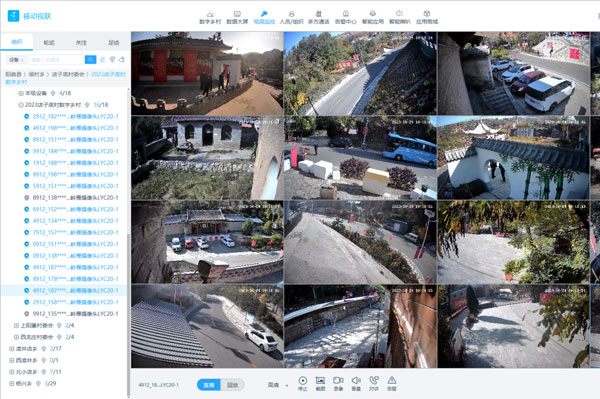The image size is (600, 399).
Task: Click the map pin icon beside the search bar
Action: click(112, 60)
